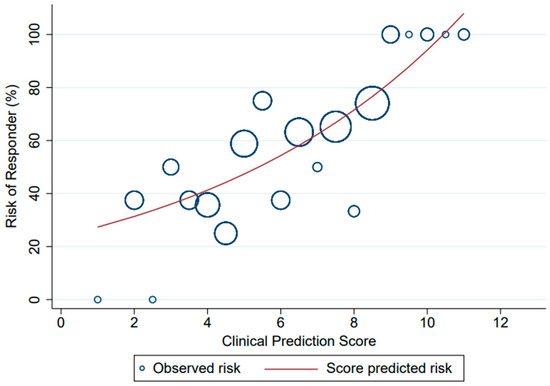Click the Score predicted risk legend text

coord(389,368)
